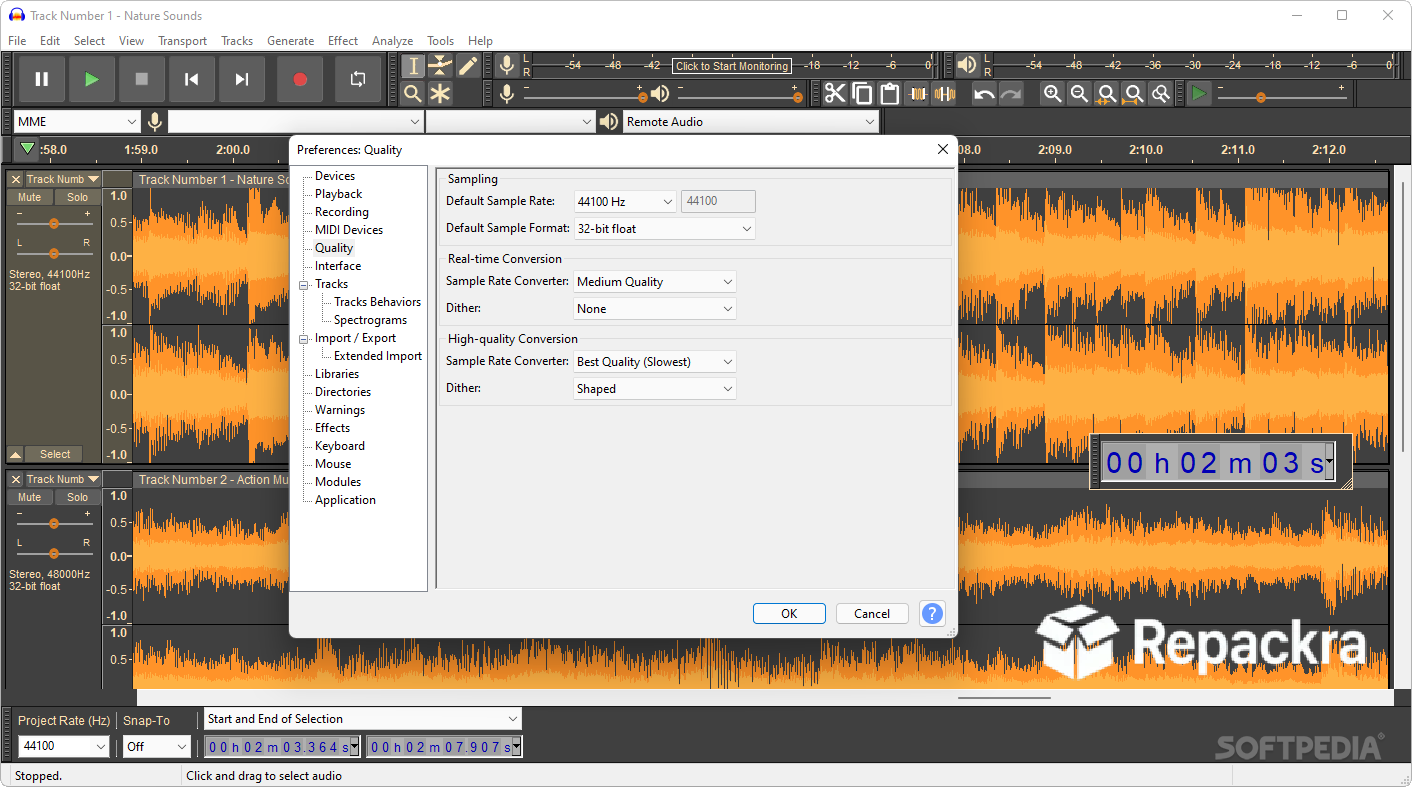The width and height of the screenshot is (1412, 787).
Task: Open the Project Rate 44100 dropdown
Action: click(64, 746)
